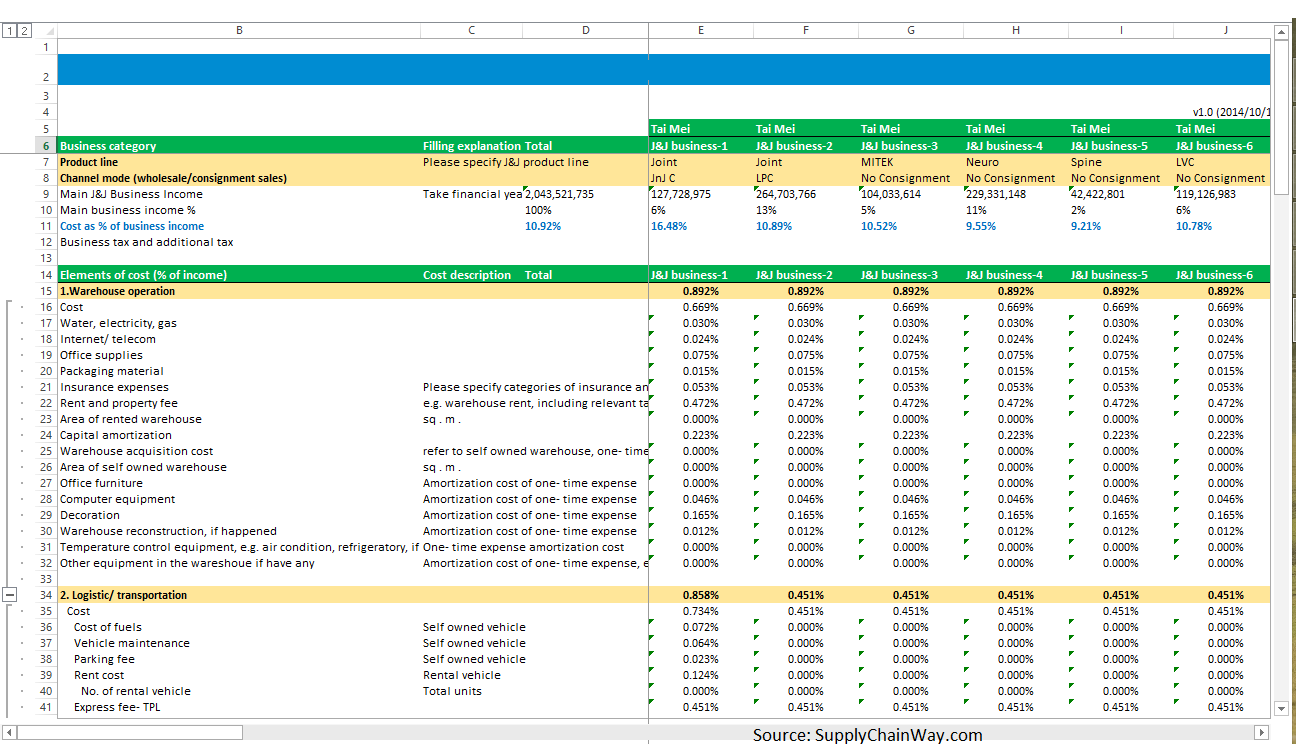Select the 'Business category' cell

(239, 146)
